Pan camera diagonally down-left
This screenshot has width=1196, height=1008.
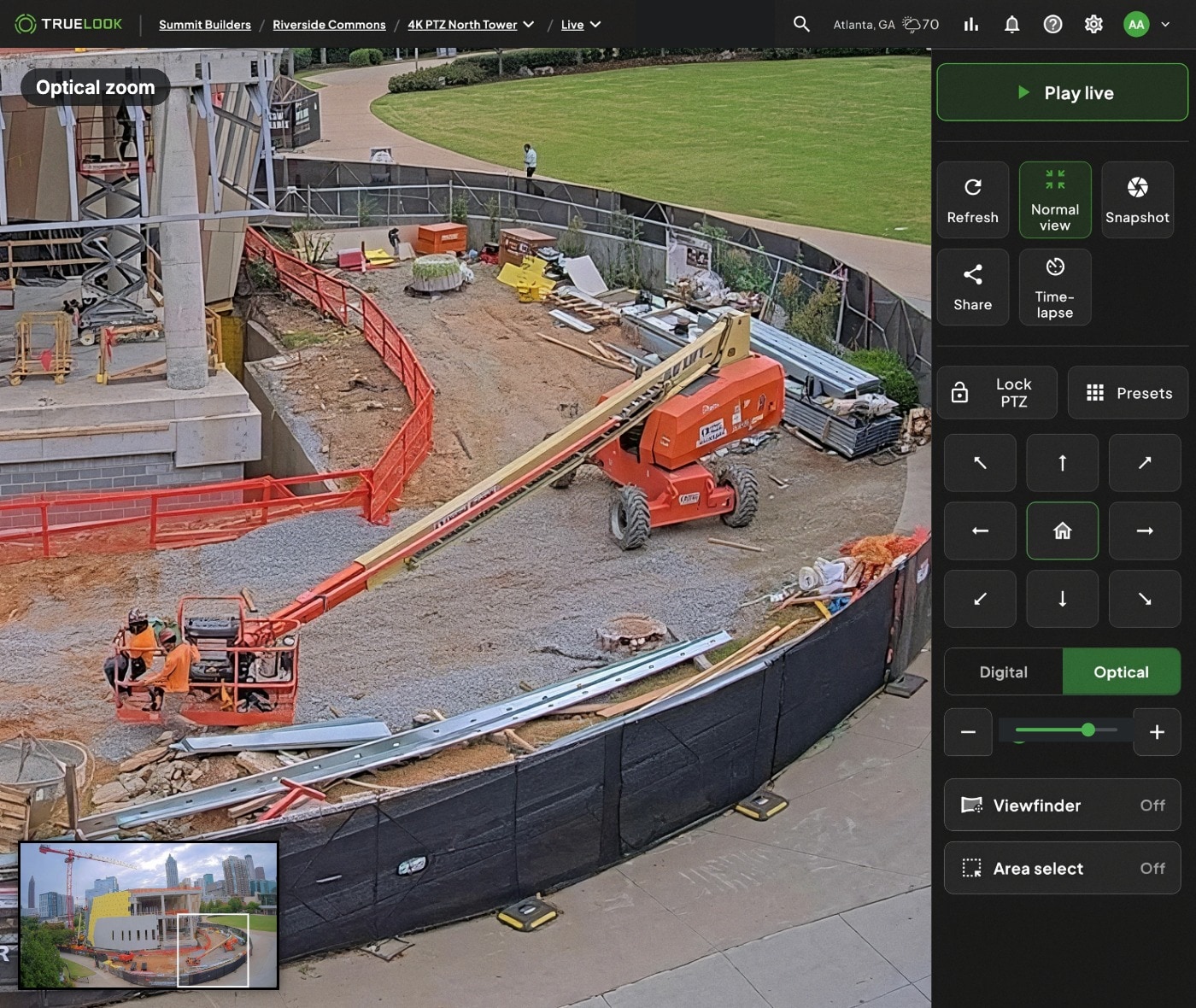(980, 599)
